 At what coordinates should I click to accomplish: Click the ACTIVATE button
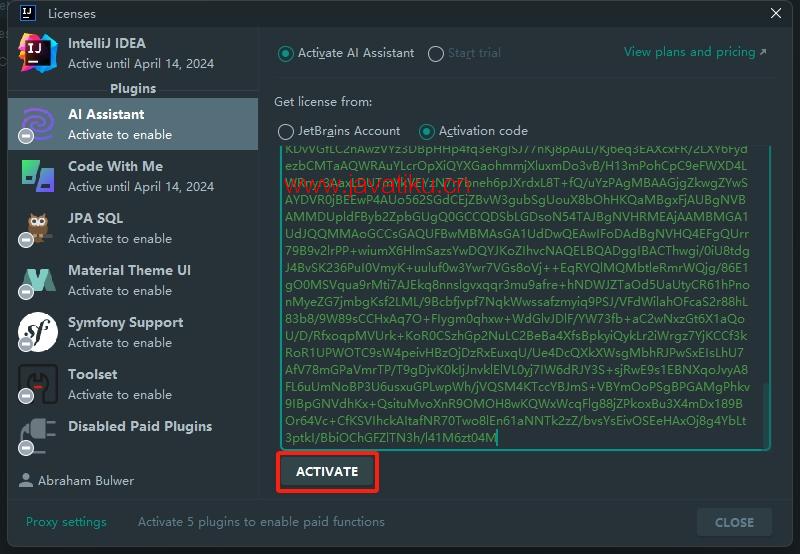(x=327, y=472)
